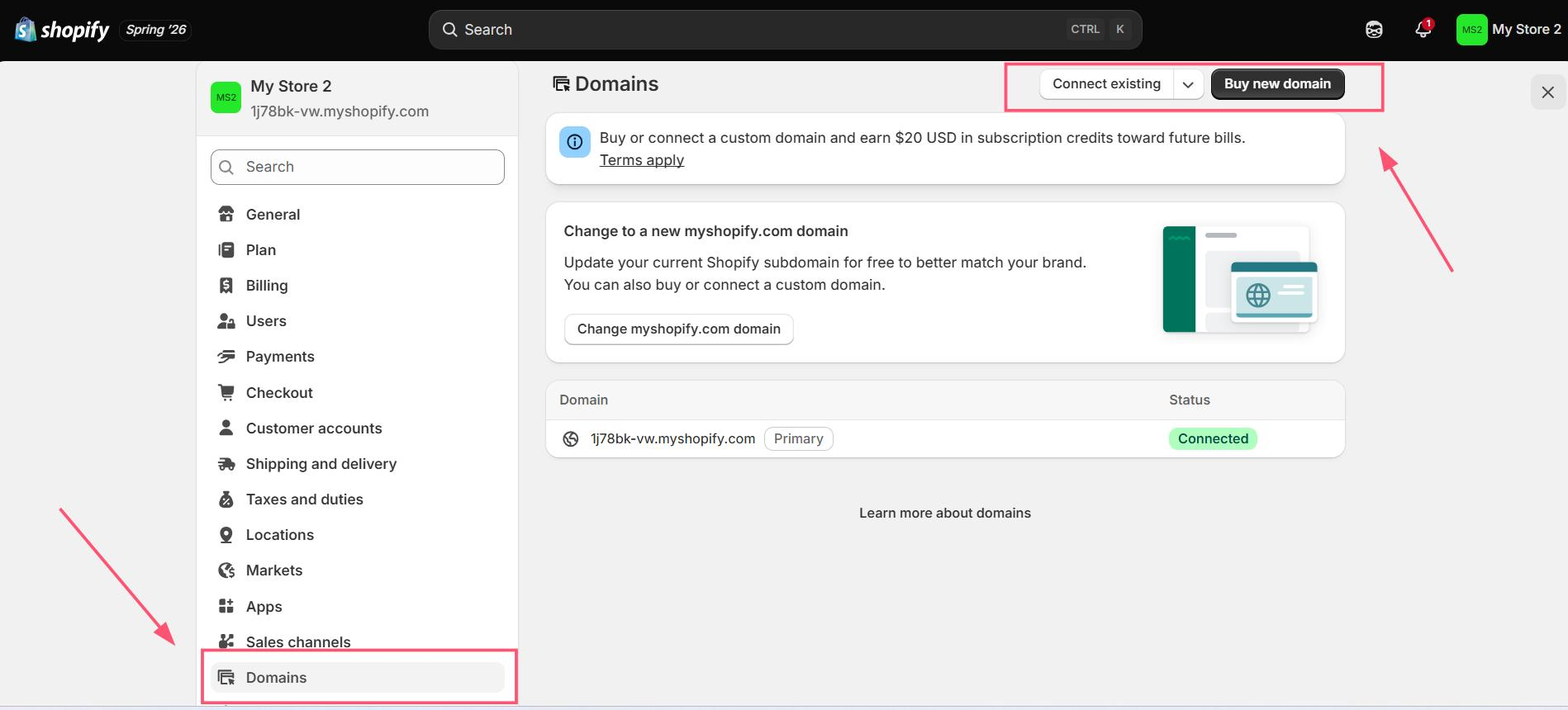Click the Customer accounts person icon
This screenshot has height=710, width=1568.
coord(226,428)
